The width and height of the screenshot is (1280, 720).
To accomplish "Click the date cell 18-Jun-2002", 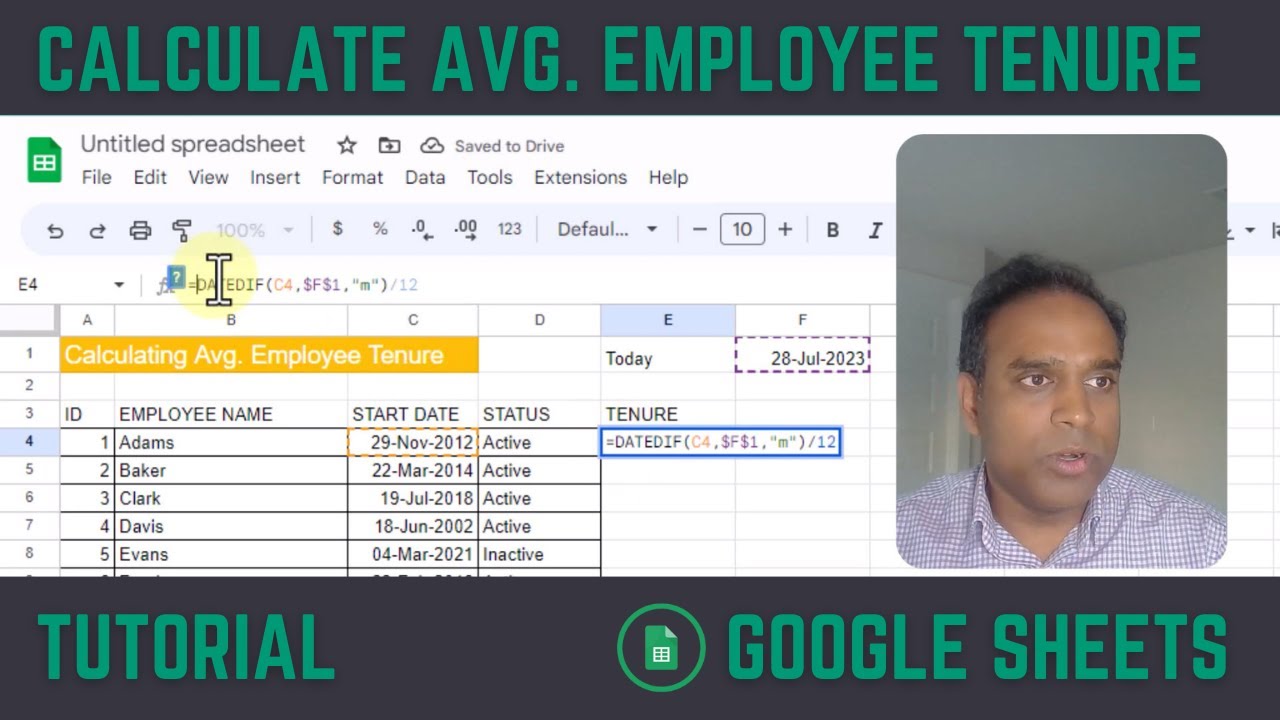I will click(x=413, y=526).
